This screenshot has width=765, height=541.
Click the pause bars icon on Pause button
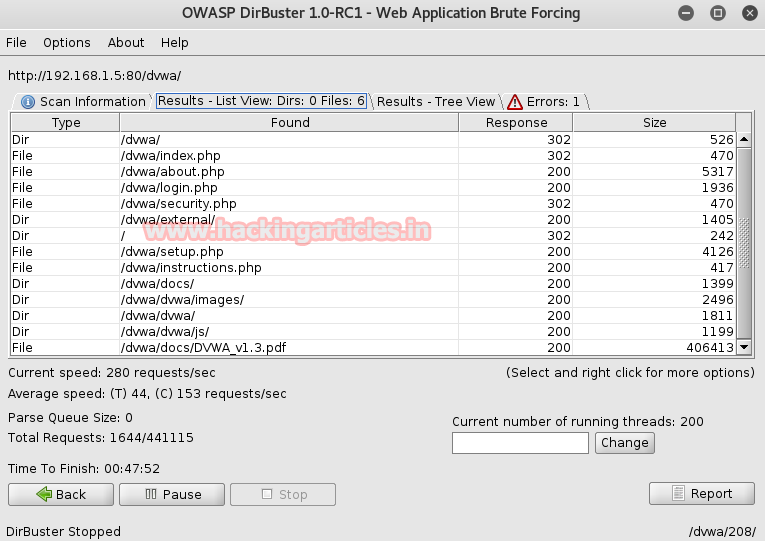click(x=151, y=494)
